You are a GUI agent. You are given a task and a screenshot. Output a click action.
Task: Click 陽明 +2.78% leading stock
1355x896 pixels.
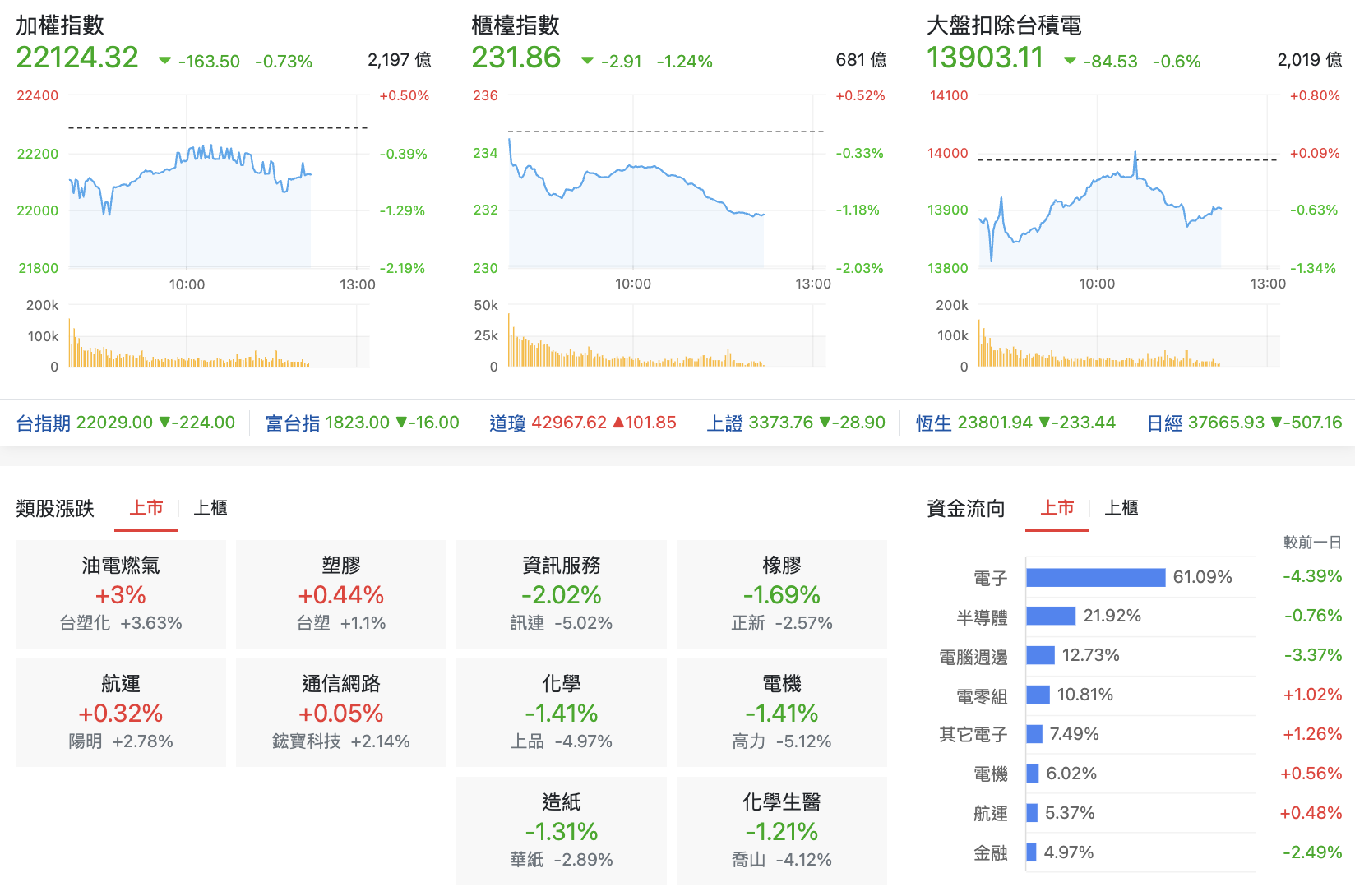(x=121, y=741)
